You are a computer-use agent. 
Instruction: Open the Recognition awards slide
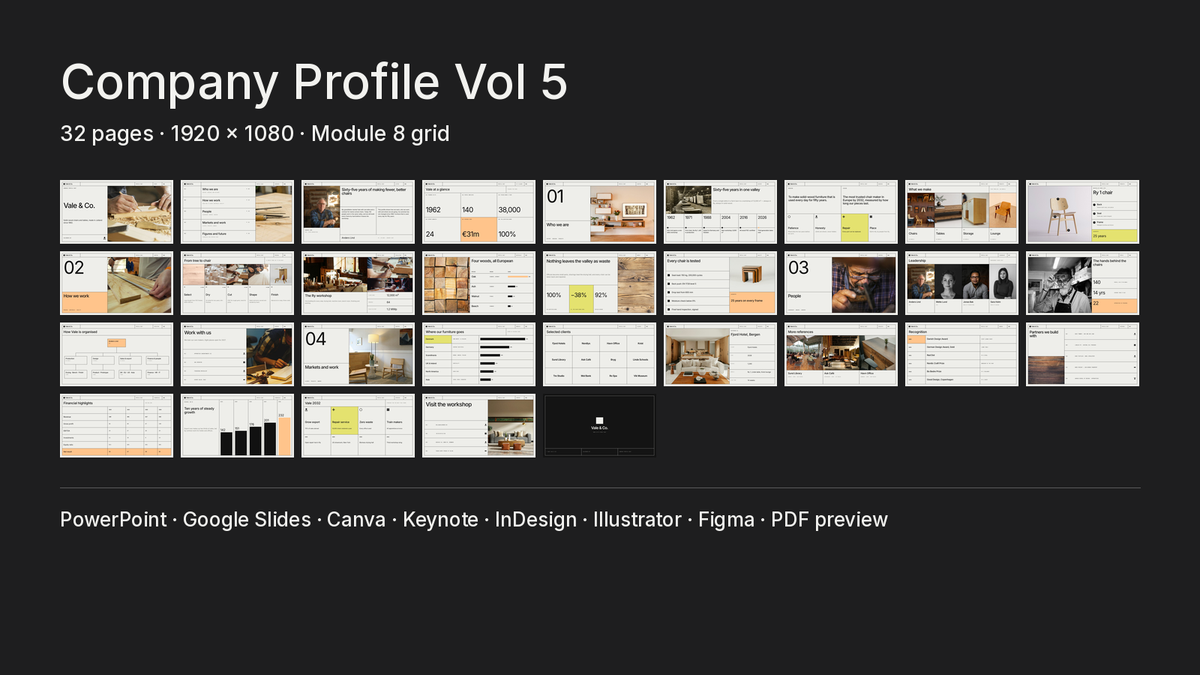tap(962, 354)
